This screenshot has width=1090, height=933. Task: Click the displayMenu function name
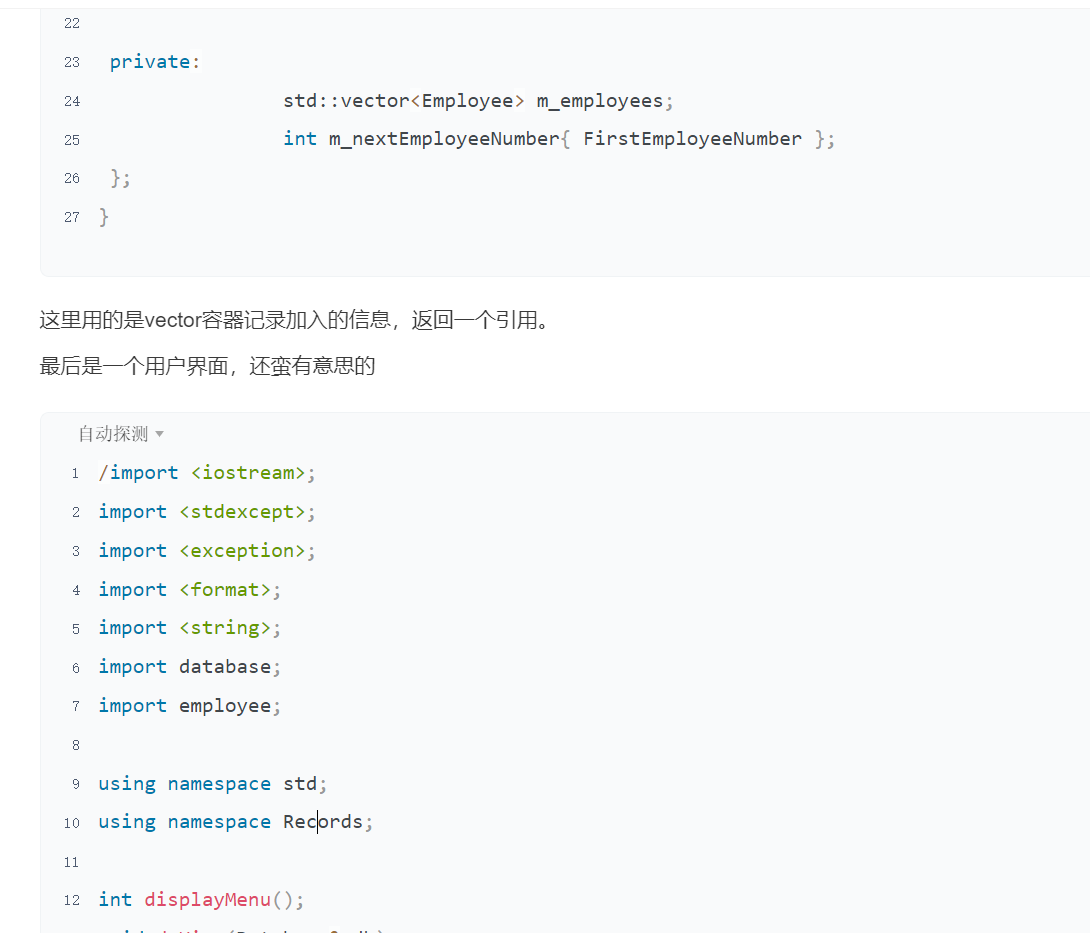[207, 900]
